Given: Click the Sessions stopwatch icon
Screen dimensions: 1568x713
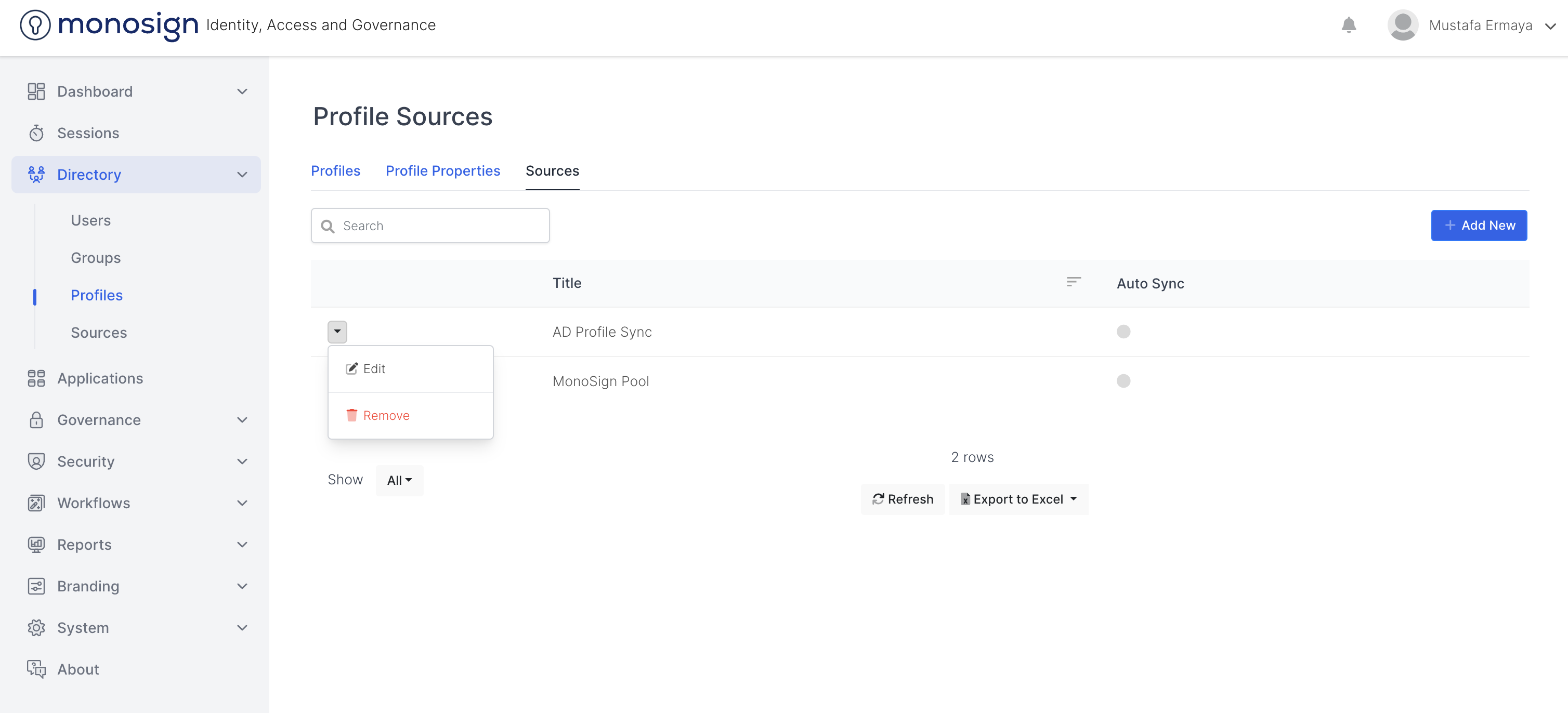Looking at the screenshot, I should point(36,133).
